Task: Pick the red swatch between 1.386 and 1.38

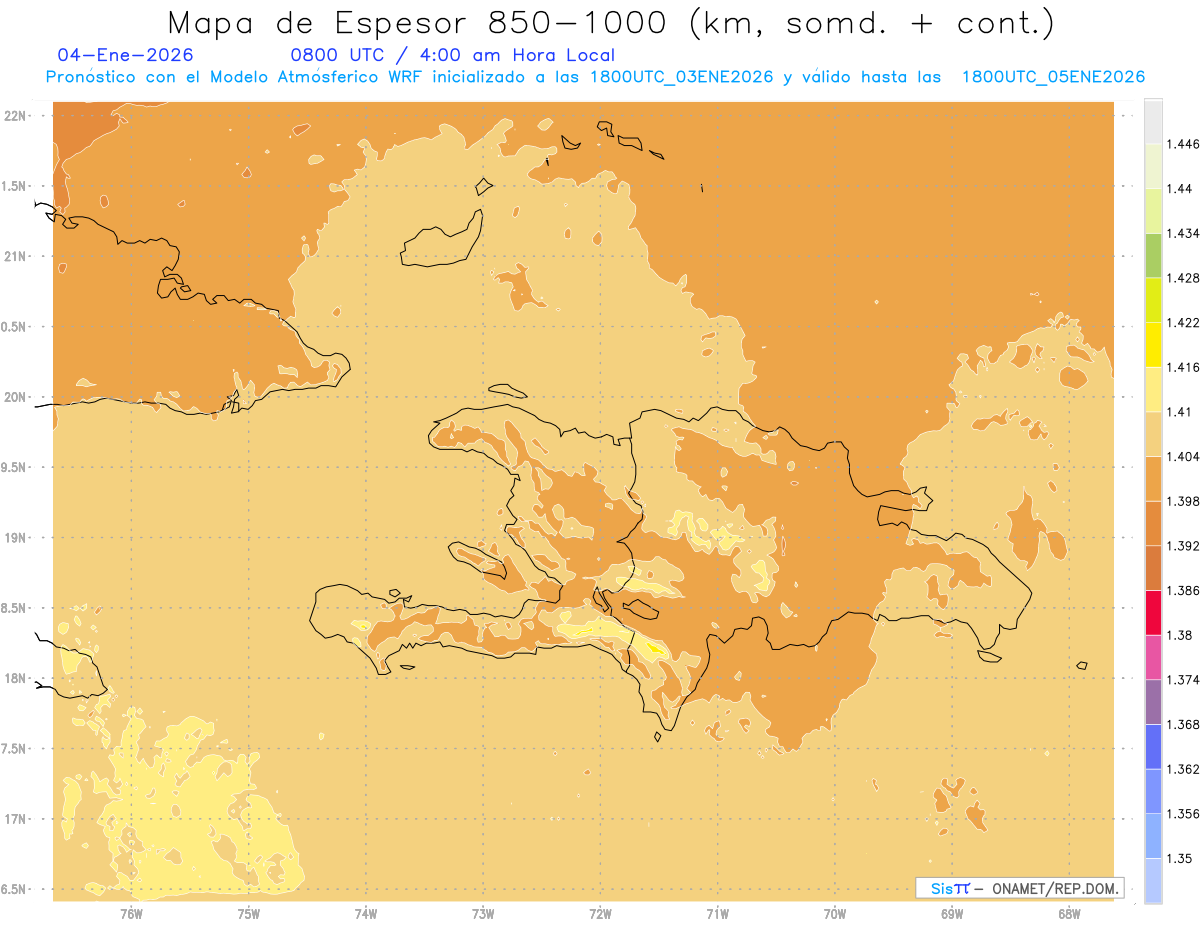Action: (x=1153, y=612)
